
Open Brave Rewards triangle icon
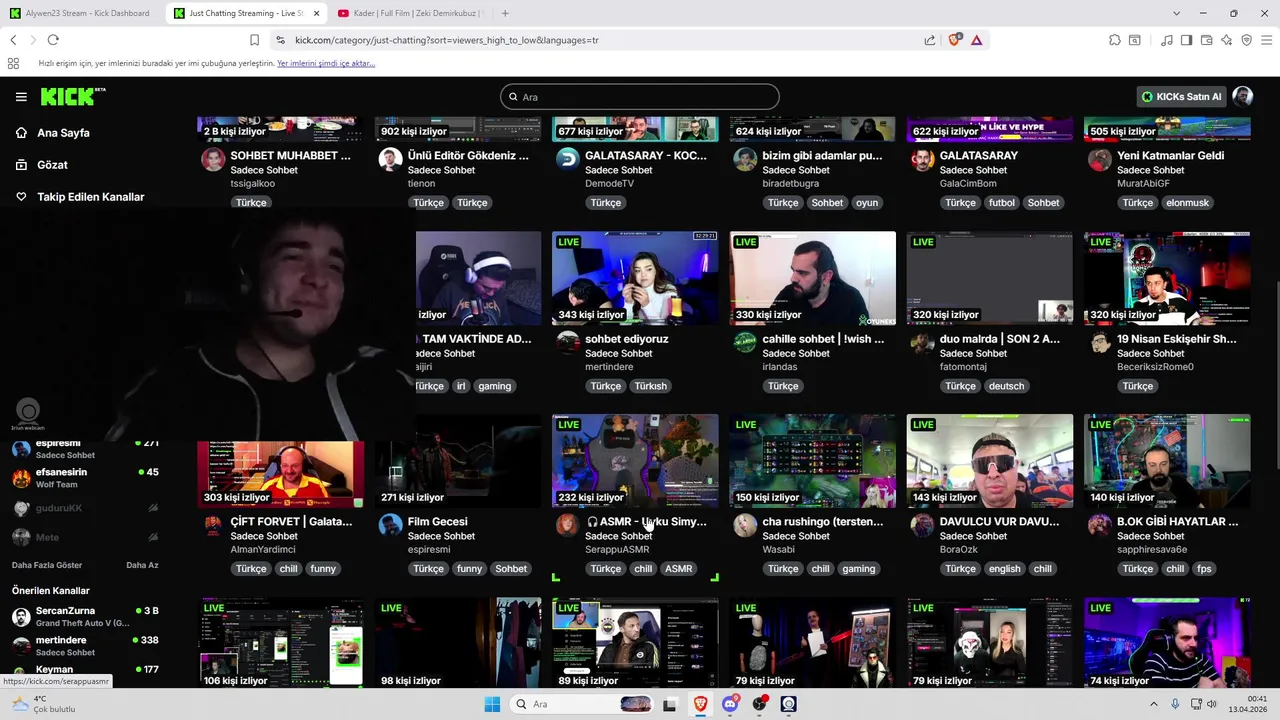coord(976,40)
